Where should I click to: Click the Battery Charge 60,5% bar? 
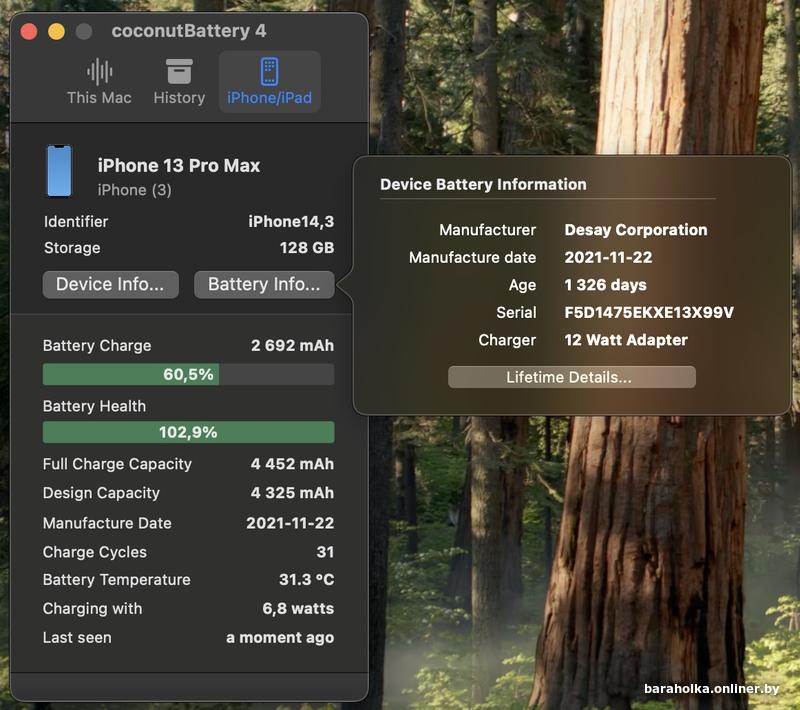(x=189, y=374)
